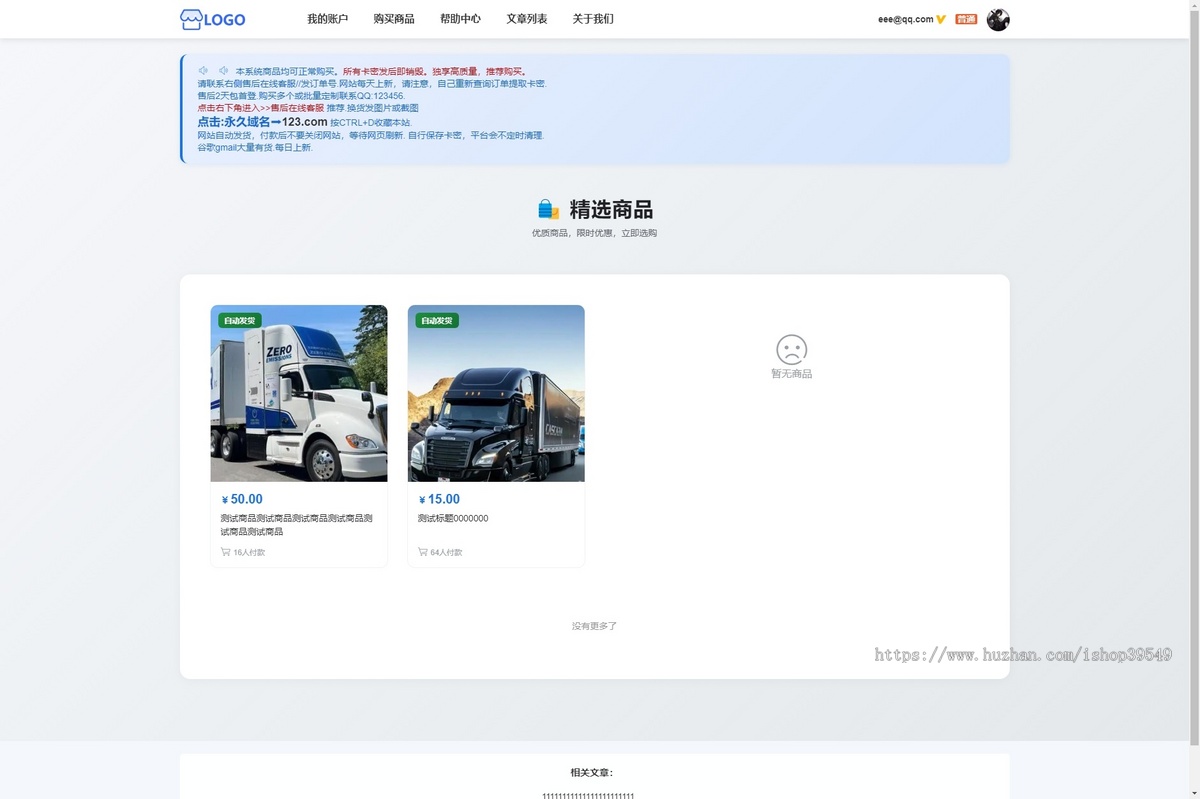Open the user avatar picture
The width and height of the screenshot is (1200, 799).
[x=998, y=19]
